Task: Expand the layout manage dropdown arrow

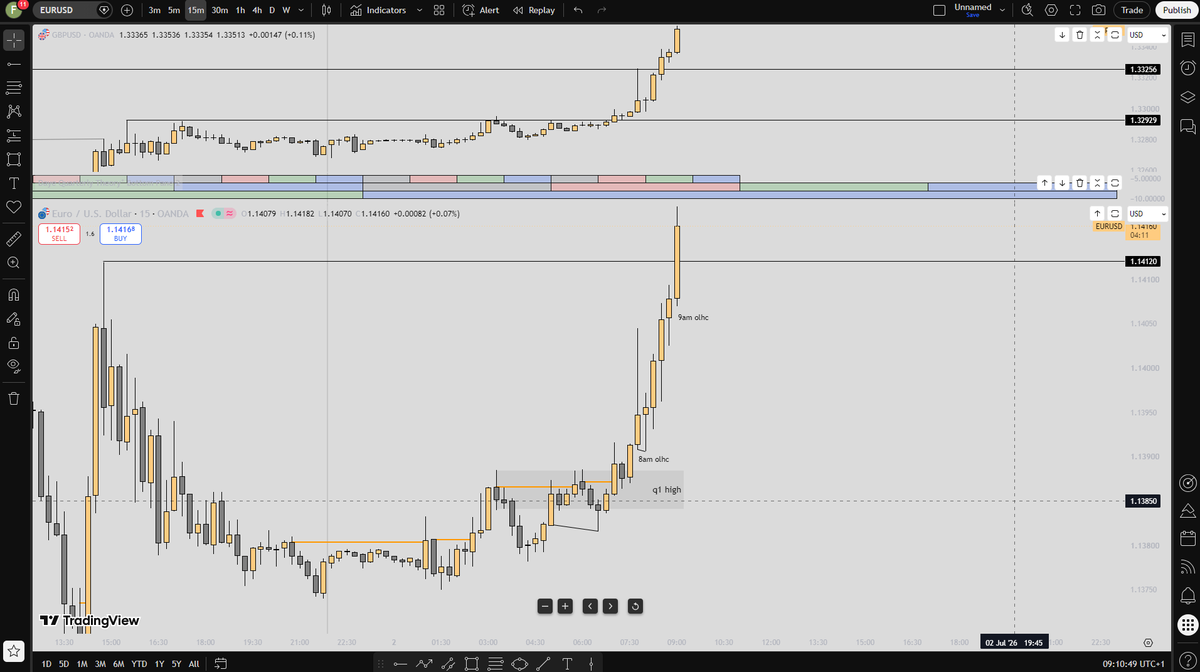Action: (x=1003, y=10)
